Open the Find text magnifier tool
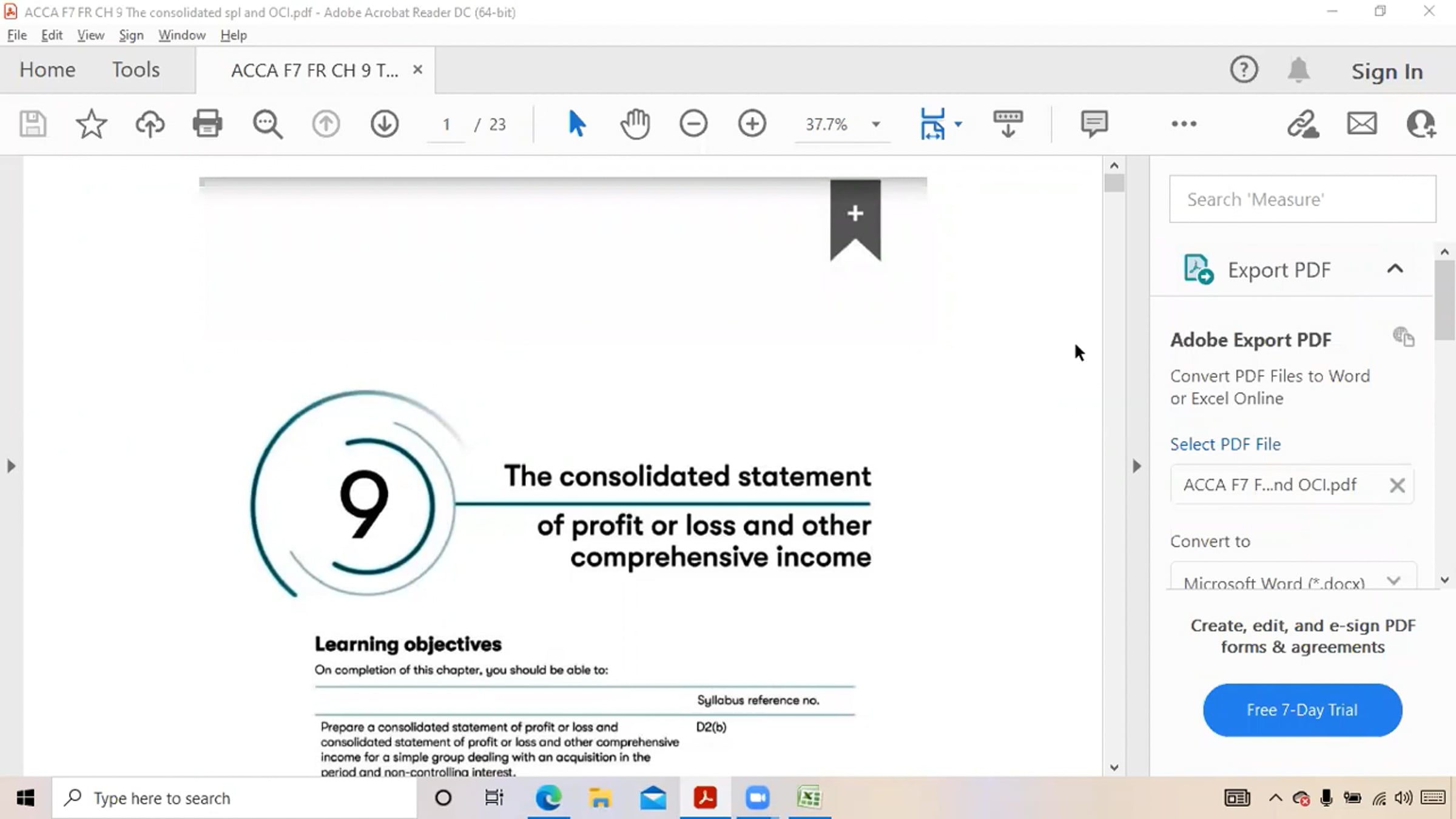The image size is (1456, 819). (x=267, y=124)
